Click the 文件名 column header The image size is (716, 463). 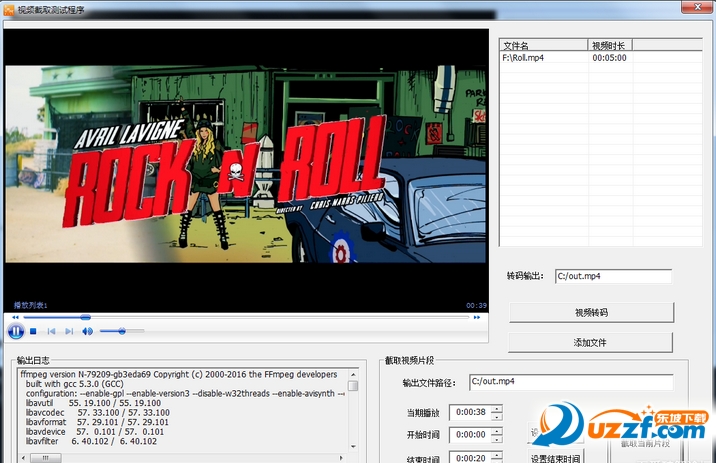click(x=543, y=45)
